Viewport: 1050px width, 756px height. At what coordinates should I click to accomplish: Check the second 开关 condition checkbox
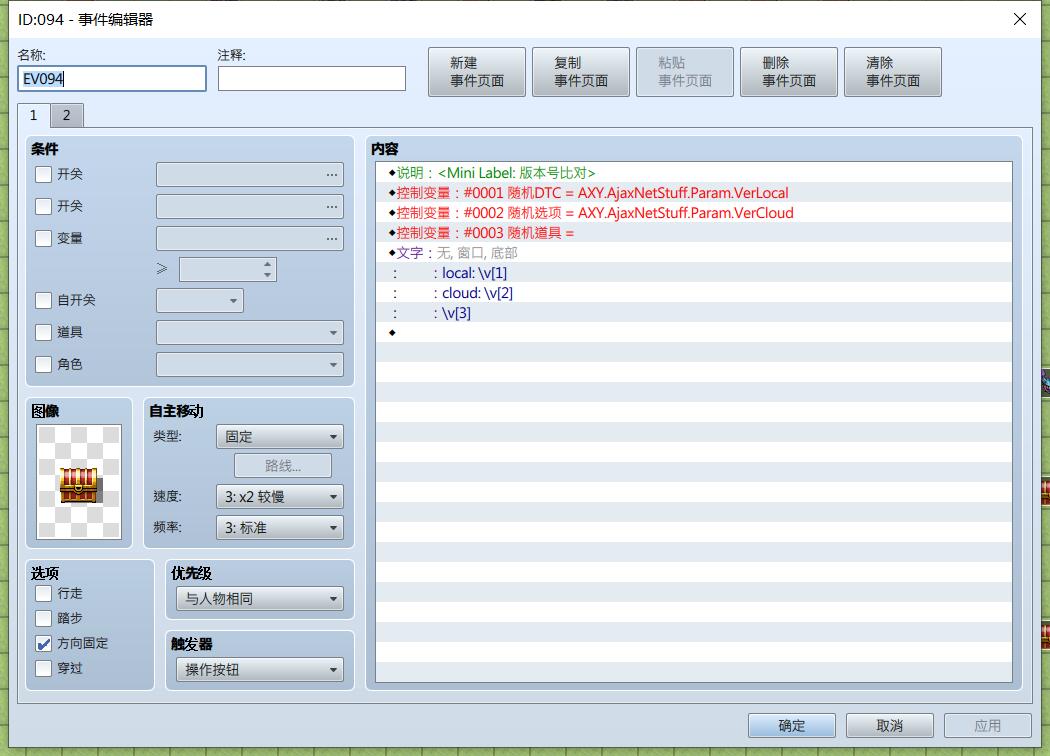click(x=44, y=206)
